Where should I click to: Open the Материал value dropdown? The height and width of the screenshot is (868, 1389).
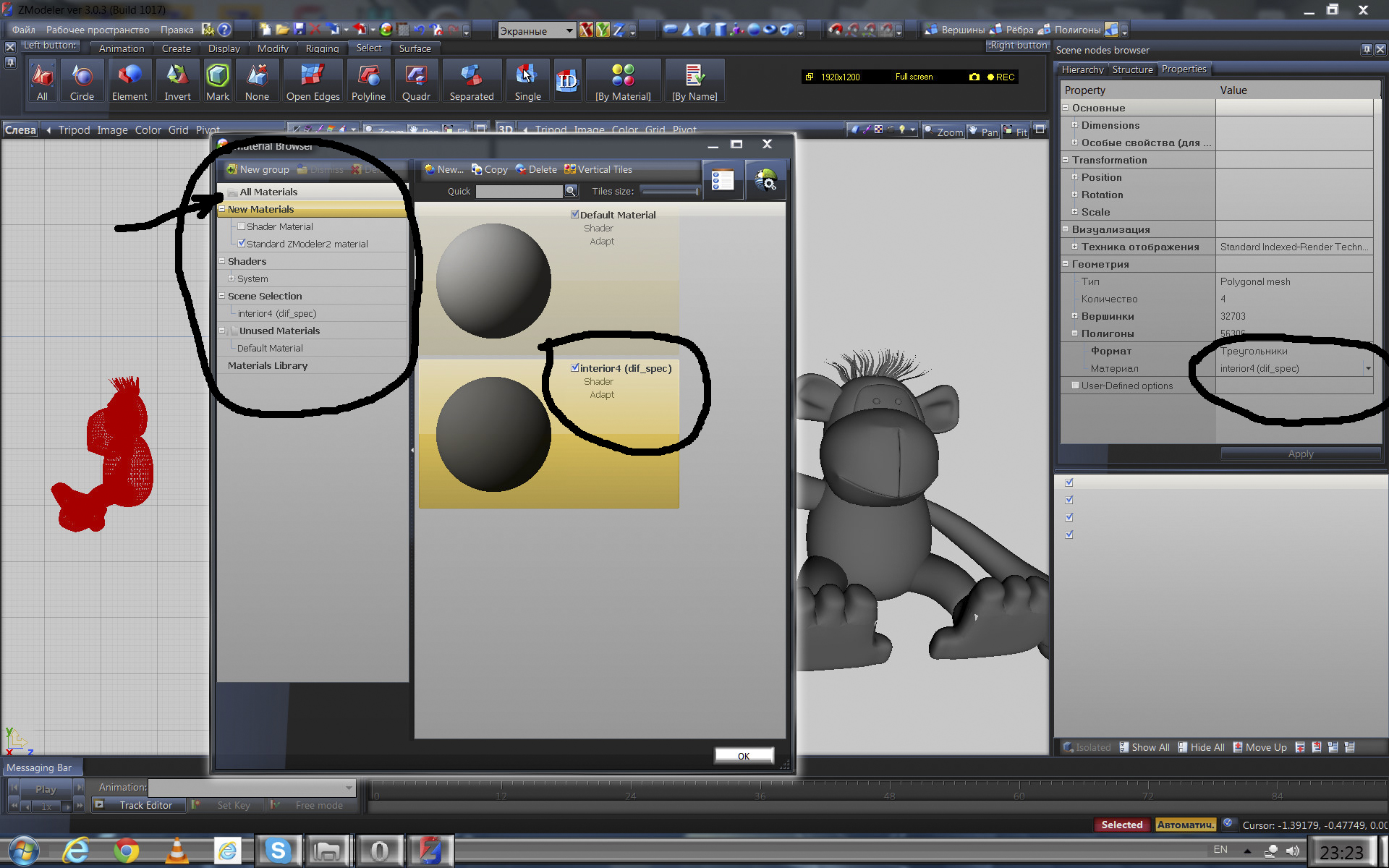pos(1367,368)
